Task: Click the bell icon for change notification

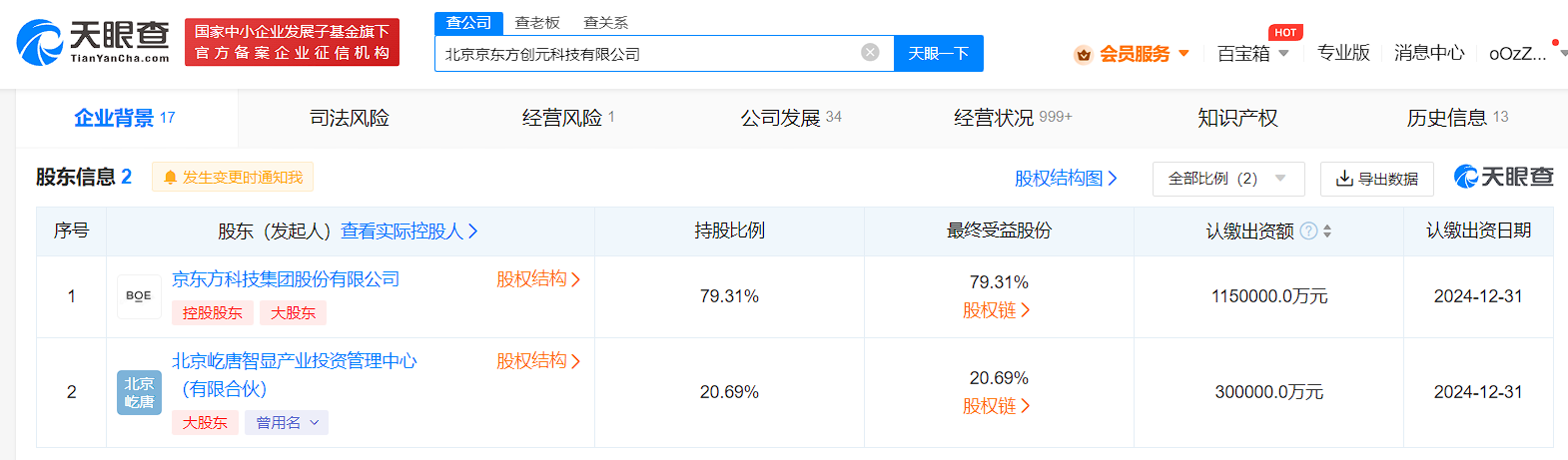Action: click(x=170, y=178)
